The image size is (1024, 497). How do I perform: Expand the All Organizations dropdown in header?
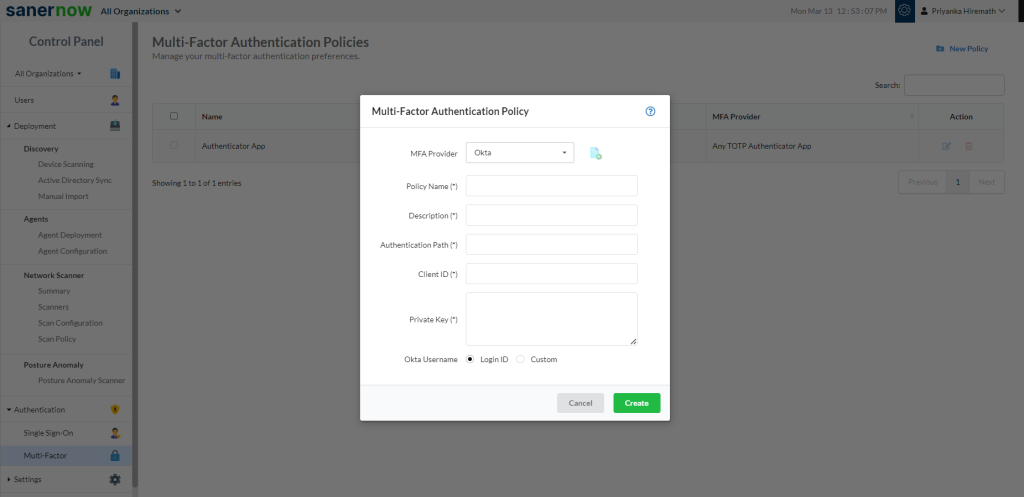[x=141, y=11]
